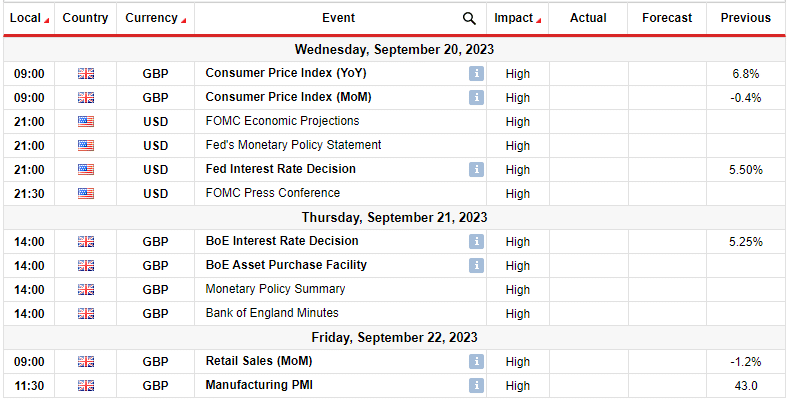Open info icon for Consumer Price Index (MoM)
The width and height of the screenshot is (788, 400).
pyautogui.click(x=476, y=97)
